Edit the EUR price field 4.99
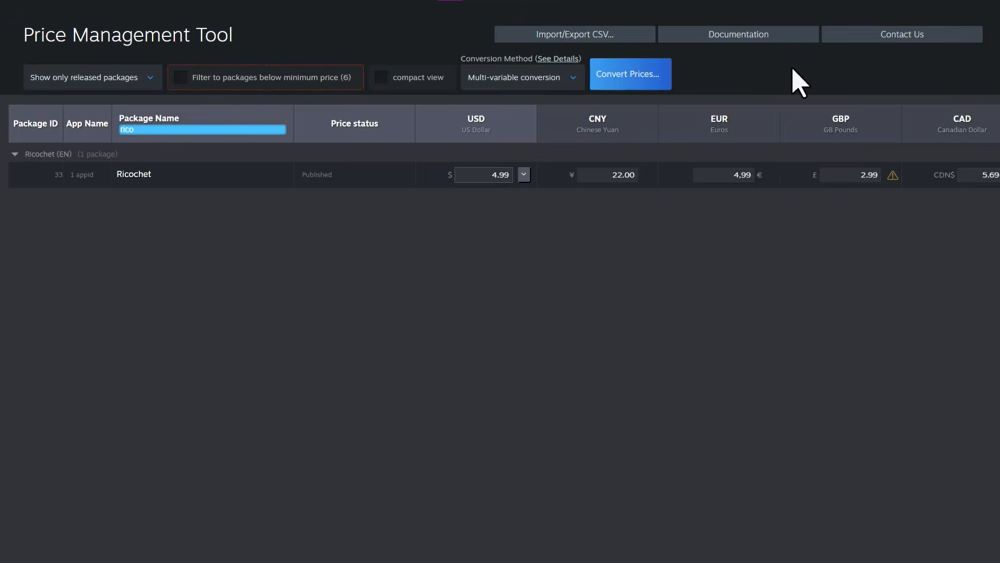The width and height of the screenshot is (1000, 563). pyautogui.click(x=723, y=175)
